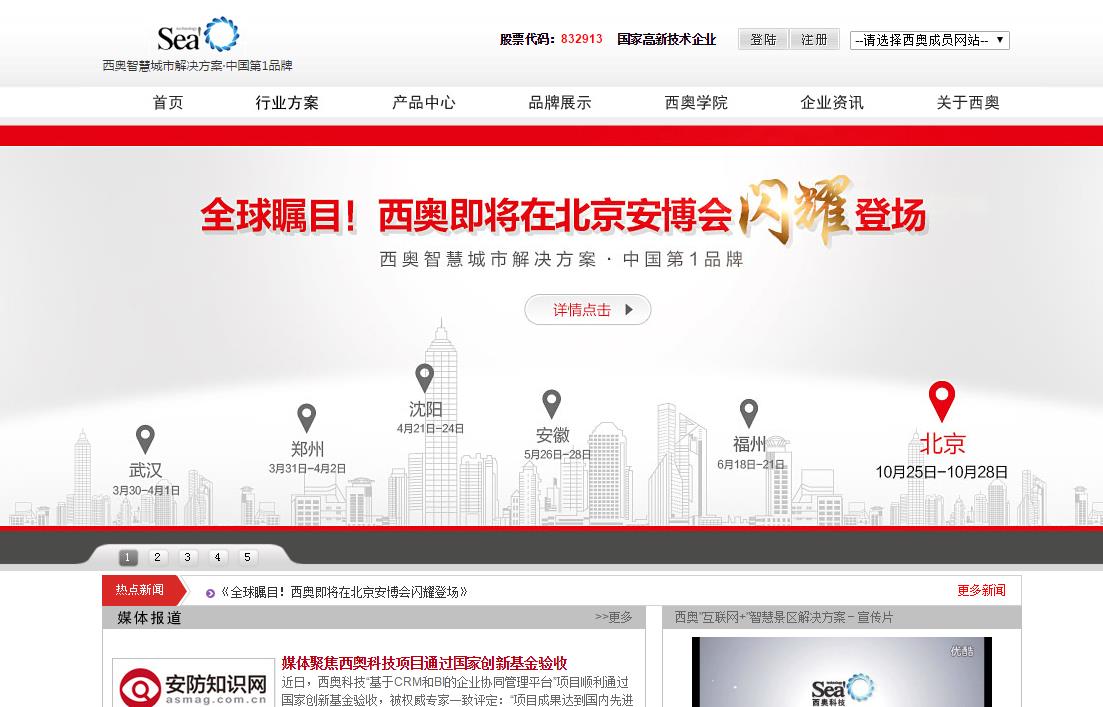The image size is (1103, 707).
Task: Select the 安徽 map pin icon
Action: coord(552,405)
